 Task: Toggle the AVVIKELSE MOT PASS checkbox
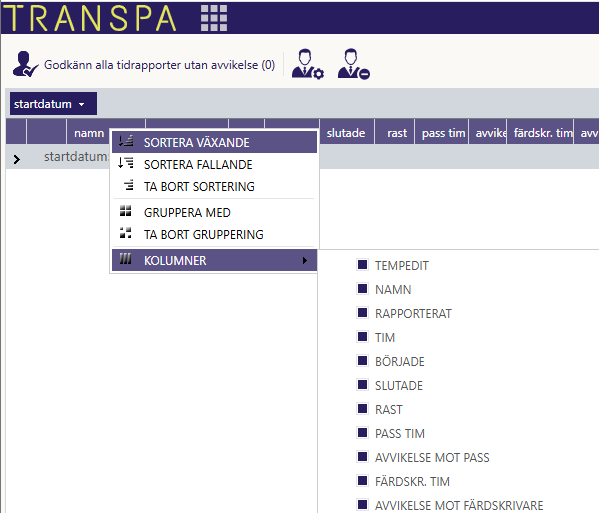click(x=362, y=456)
